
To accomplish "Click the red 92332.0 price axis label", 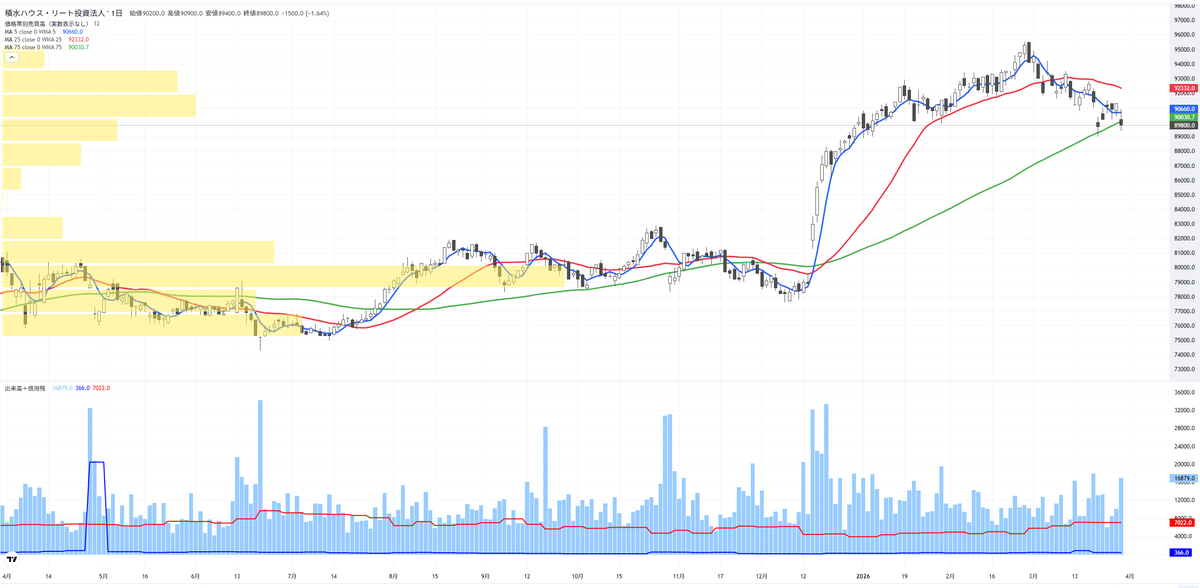I will (x=1183, y=88).
